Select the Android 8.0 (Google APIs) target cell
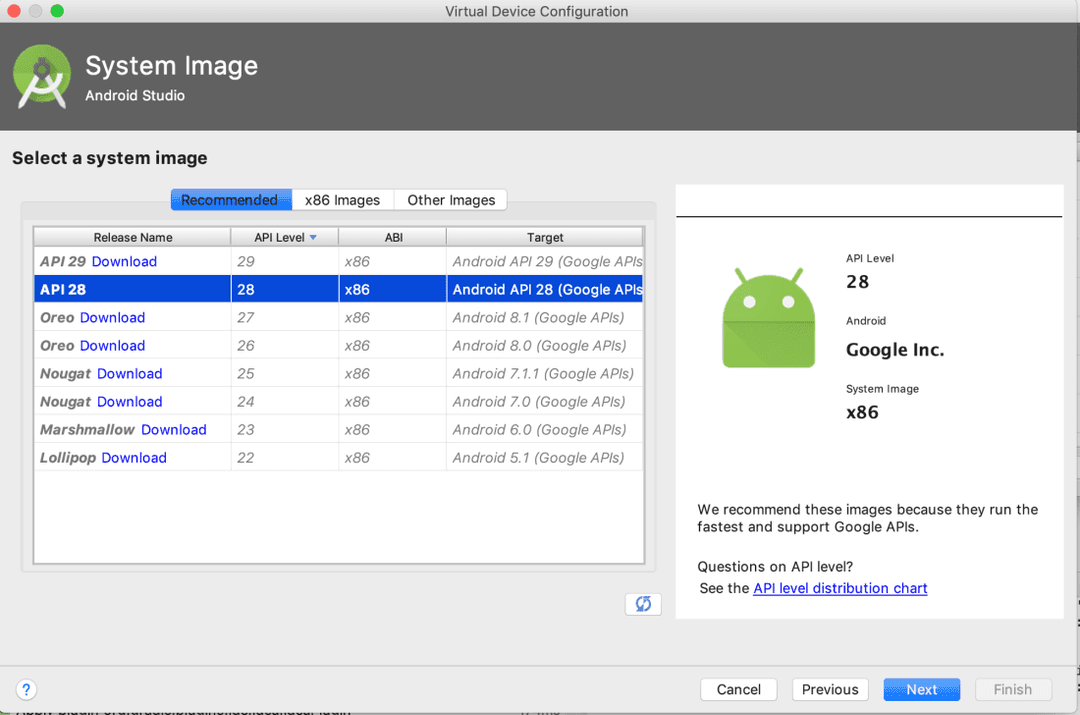This screenshot has height=715, width=1080. (x=544, y=346)
